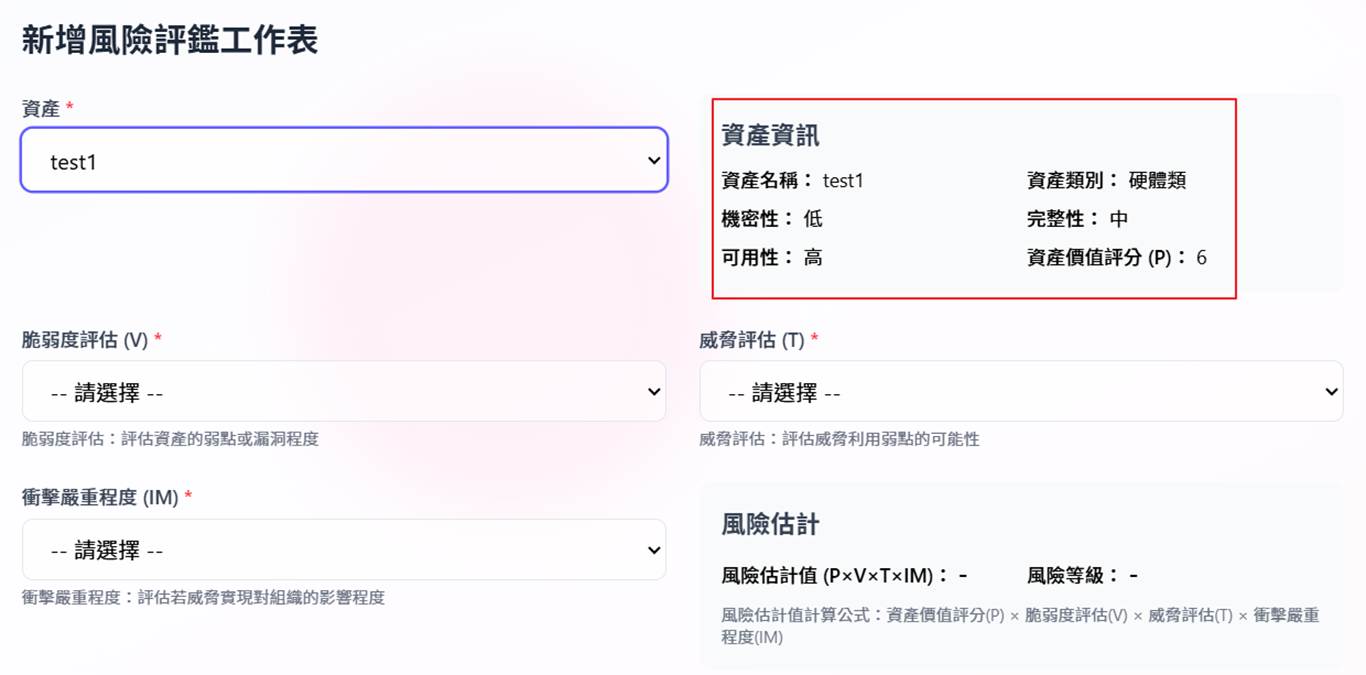Click the 完整性 中 entry
Screen dimensions: 1366x675
(1077, 219)
